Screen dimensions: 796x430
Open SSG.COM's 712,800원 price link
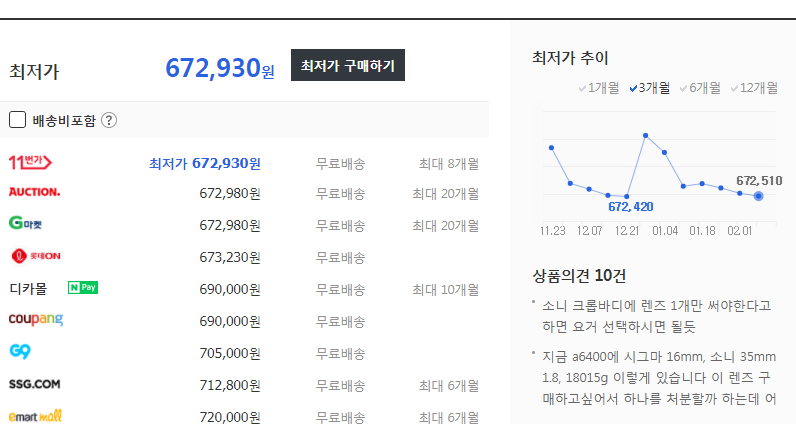[x=230, y=385]
